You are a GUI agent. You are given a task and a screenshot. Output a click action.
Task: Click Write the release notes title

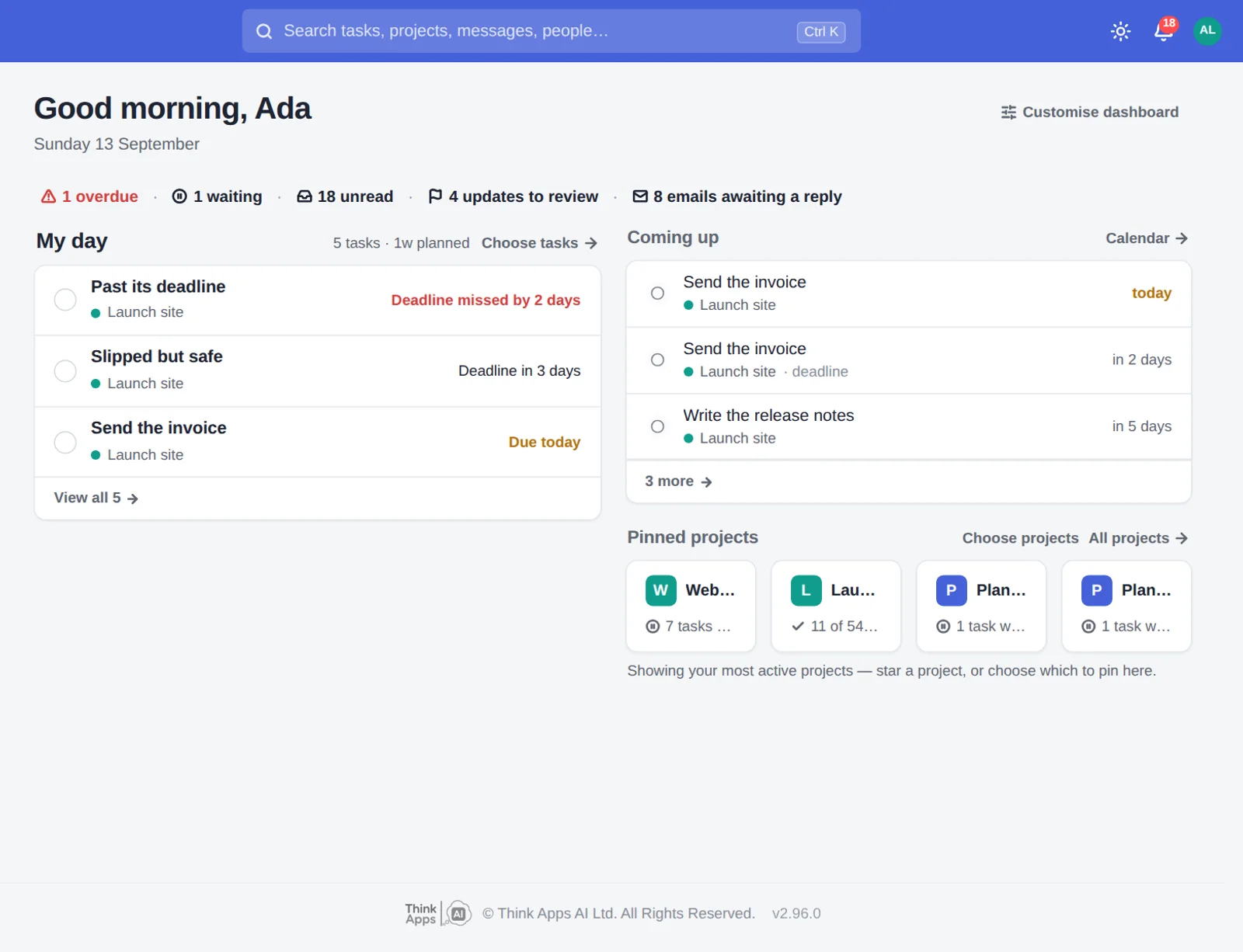768,415
